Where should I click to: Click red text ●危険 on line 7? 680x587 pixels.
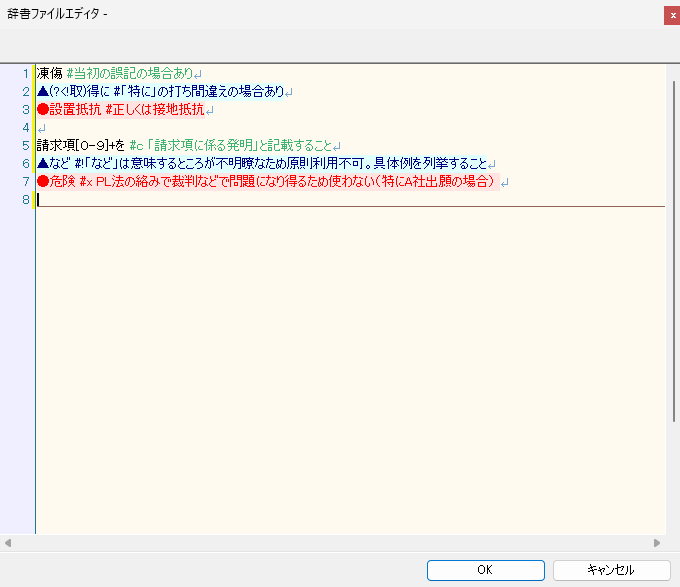[56, 181]
